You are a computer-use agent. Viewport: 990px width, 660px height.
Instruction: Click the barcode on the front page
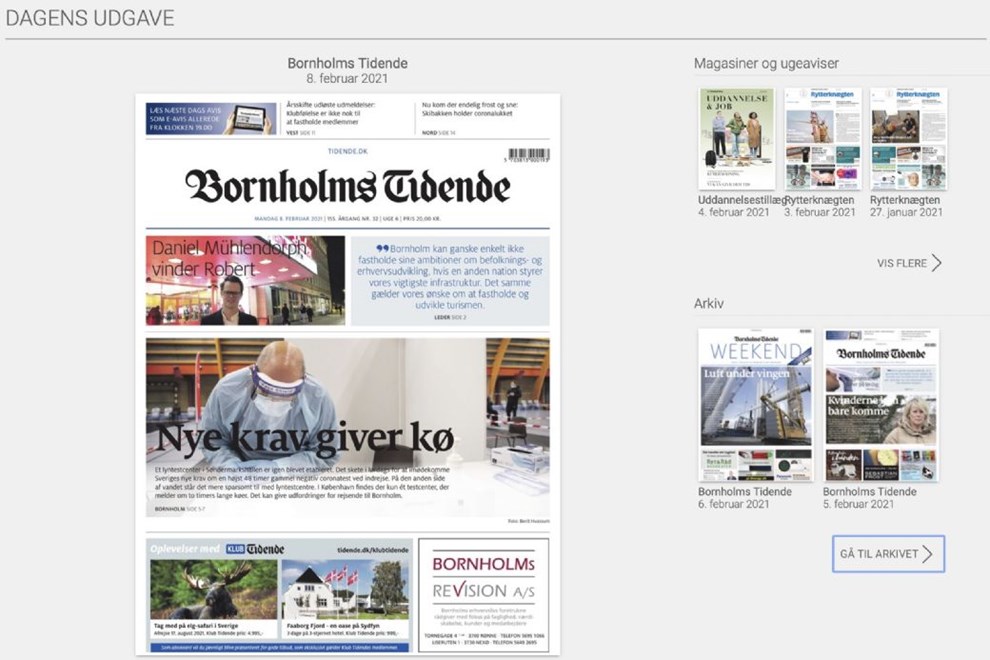click(528, 155)
